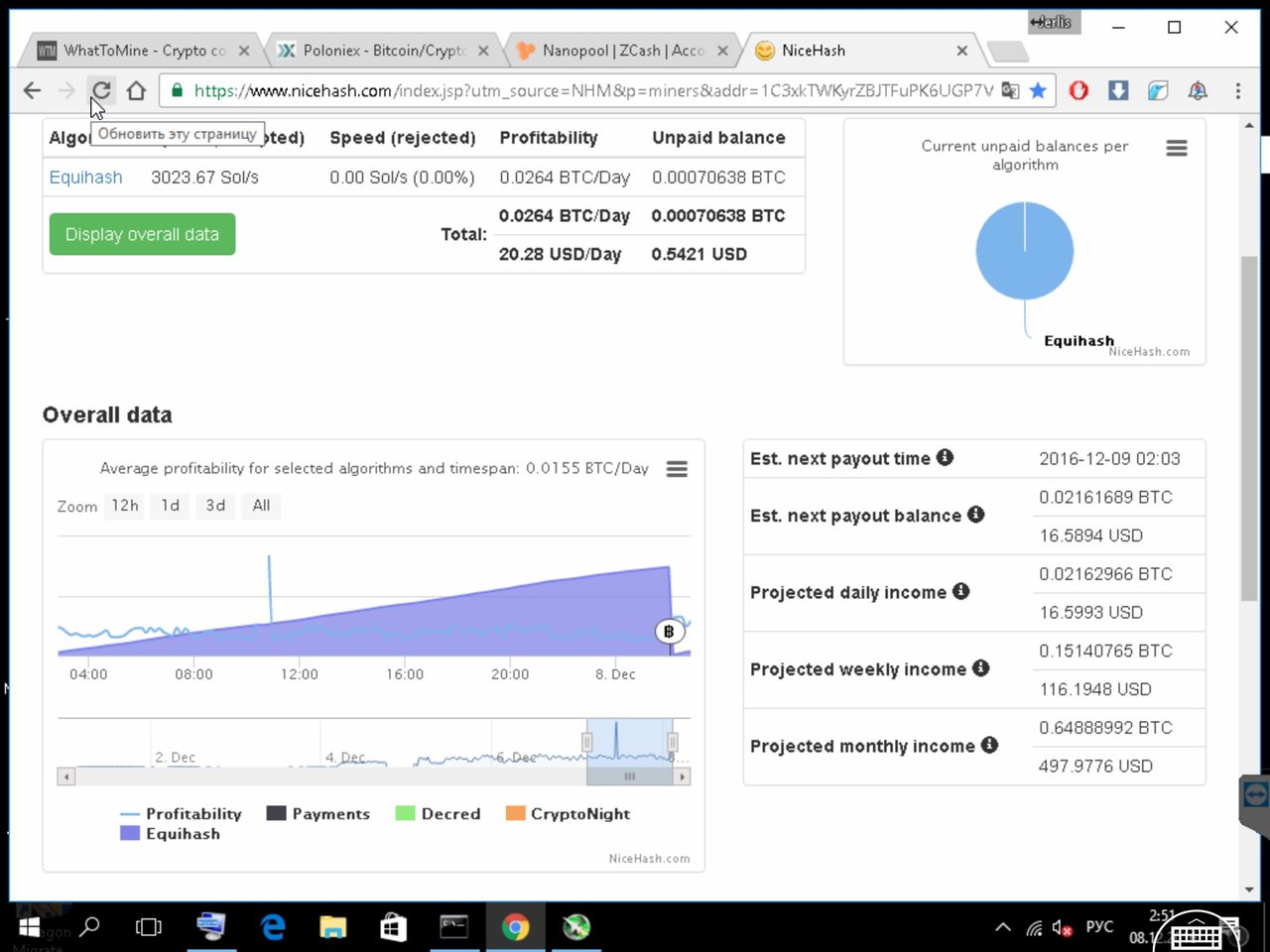The image size is (1270, 952).
Task: Close the WhatToMine tab
Action: coord(244,51)
